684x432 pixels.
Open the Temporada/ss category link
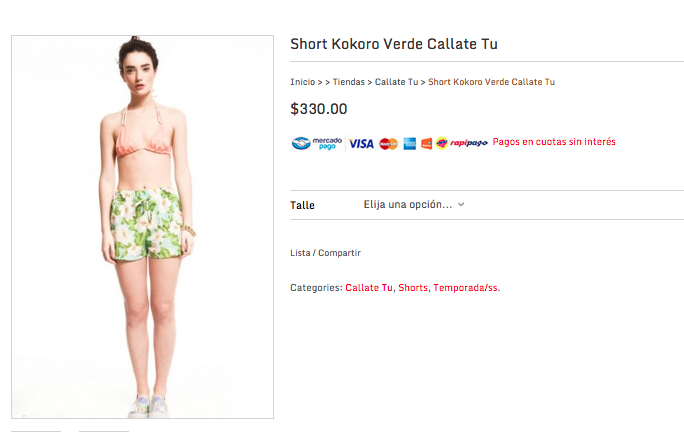pos(465,288)
